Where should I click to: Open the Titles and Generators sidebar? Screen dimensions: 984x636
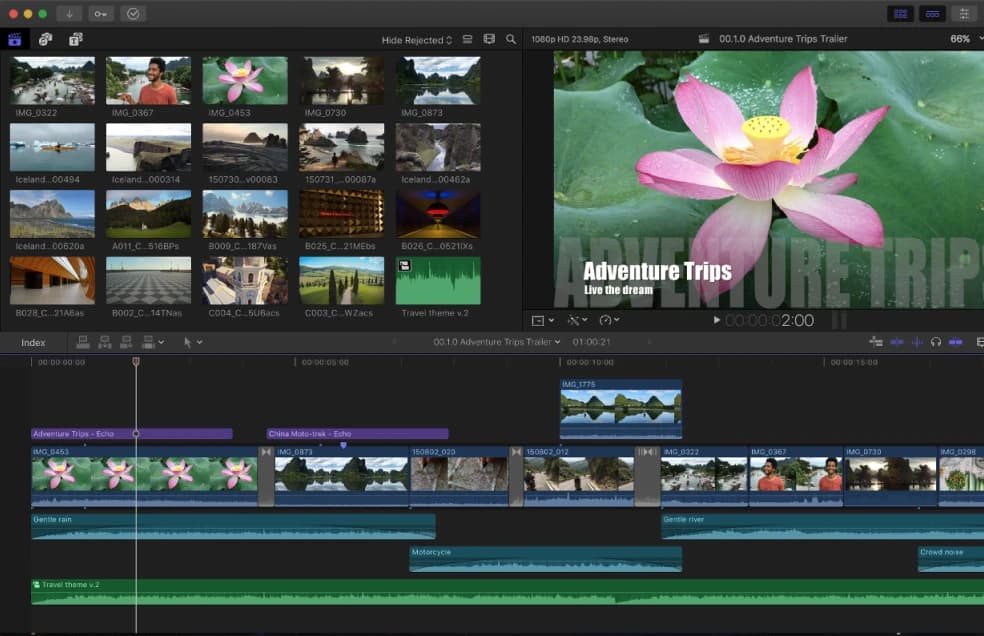point(75,39)
